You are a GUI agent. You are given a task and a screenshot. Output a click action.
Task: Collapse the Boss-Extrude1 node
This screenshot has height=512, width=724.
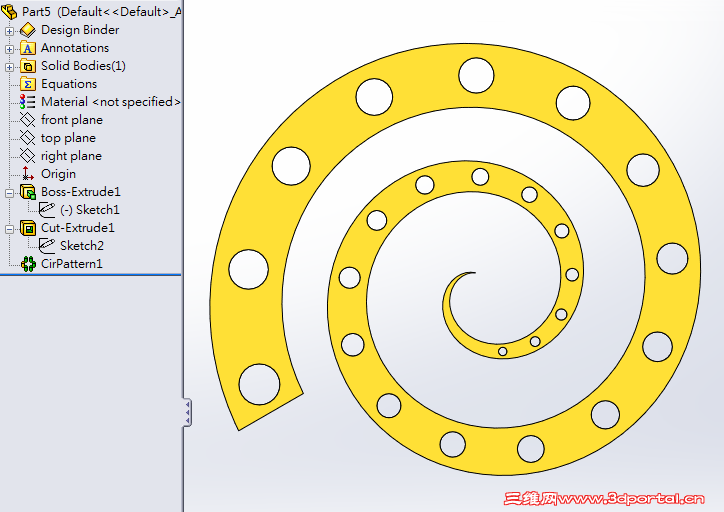tap(9, 193)
